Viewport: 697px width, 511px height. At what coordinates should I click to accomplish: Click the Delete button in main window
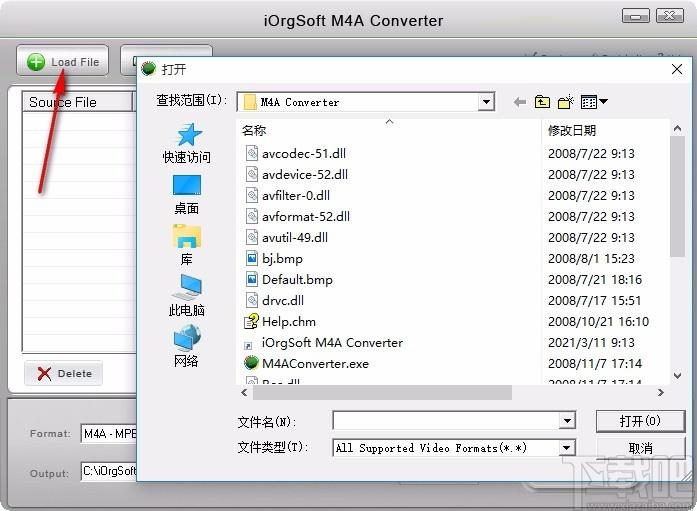click(x=64, y=373)
